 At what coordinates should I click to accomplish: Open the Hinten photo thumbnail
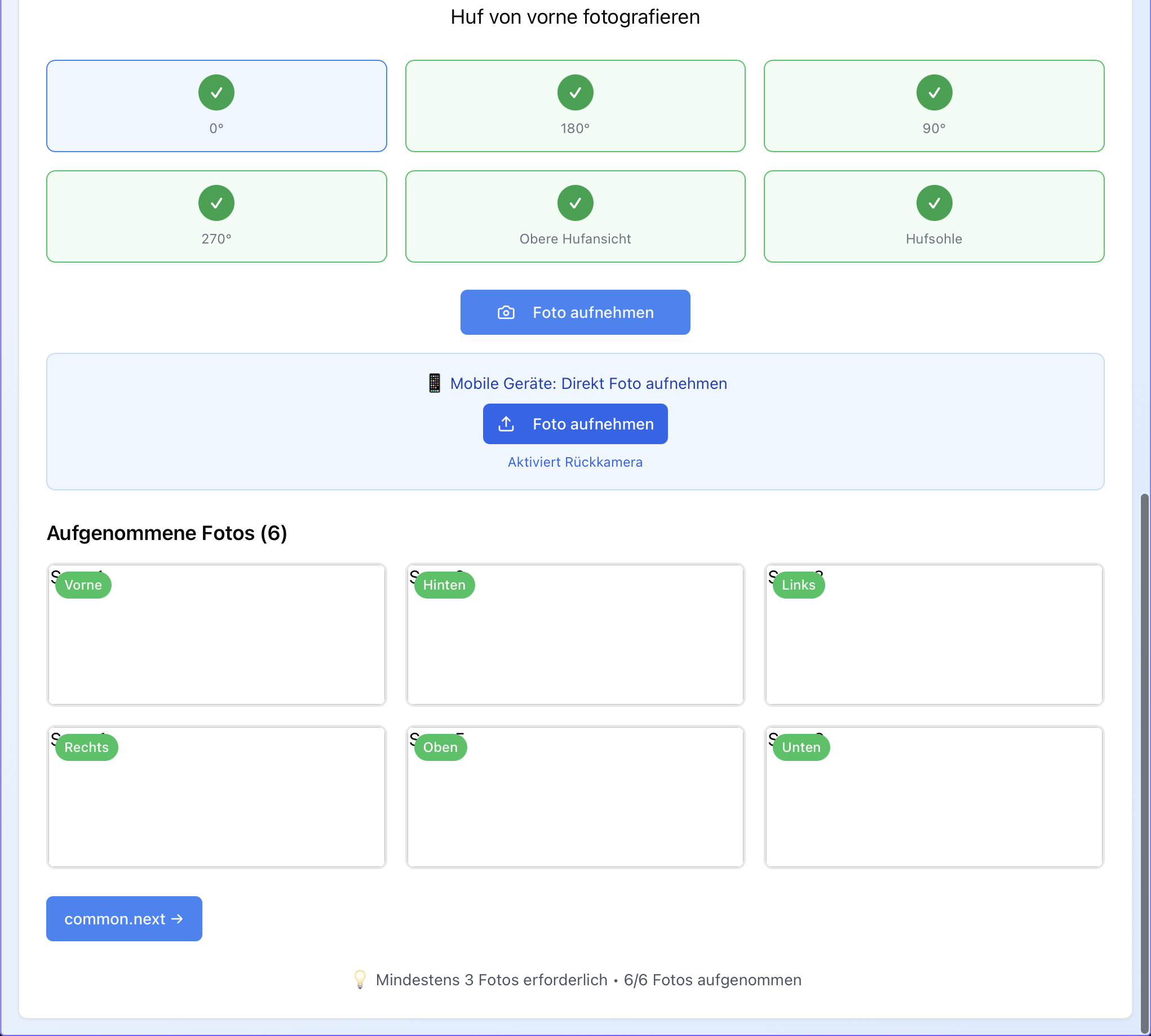(575, 643)
